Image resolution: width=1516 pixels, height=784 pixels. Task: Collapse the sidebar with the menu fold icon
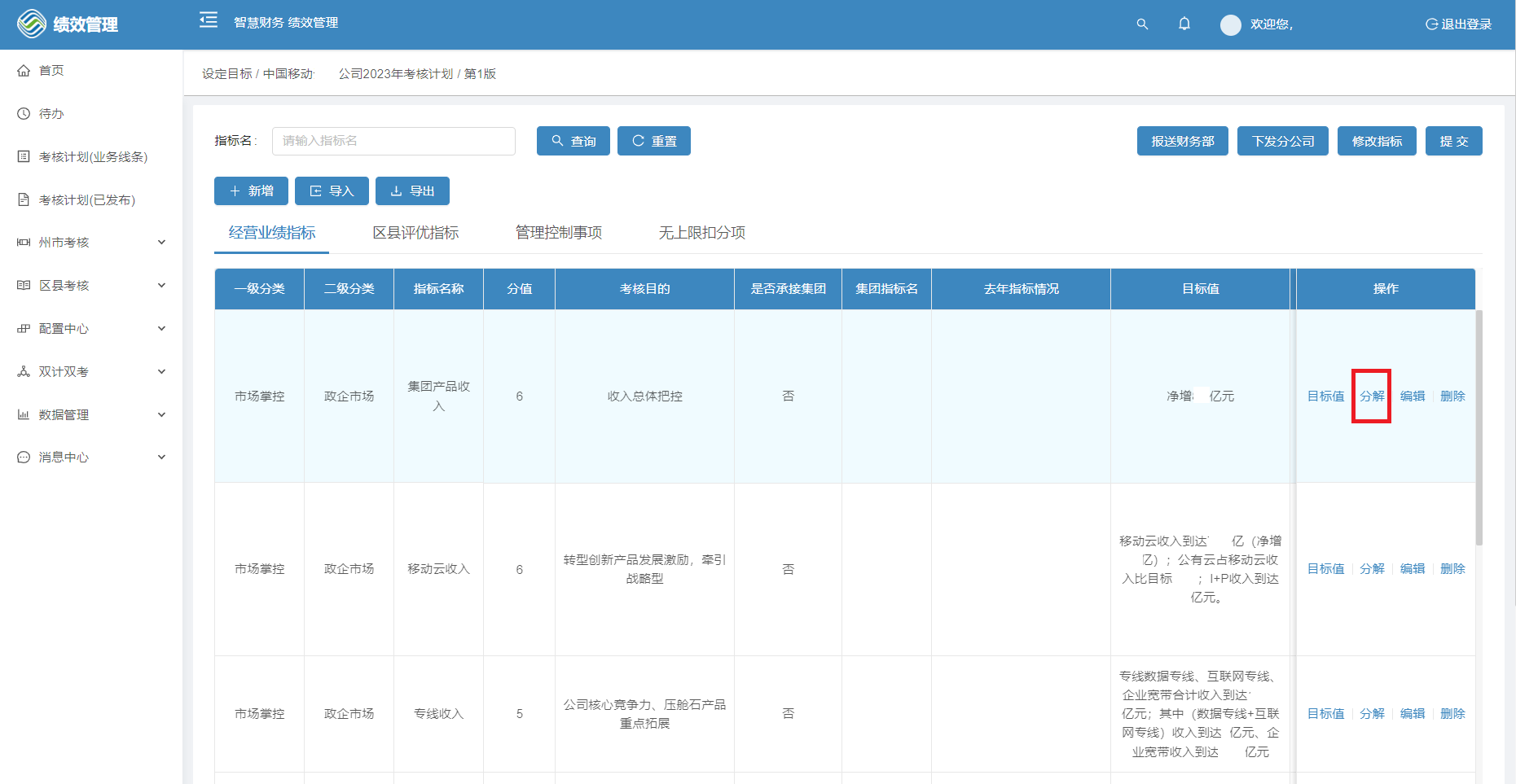pos(209,20)
